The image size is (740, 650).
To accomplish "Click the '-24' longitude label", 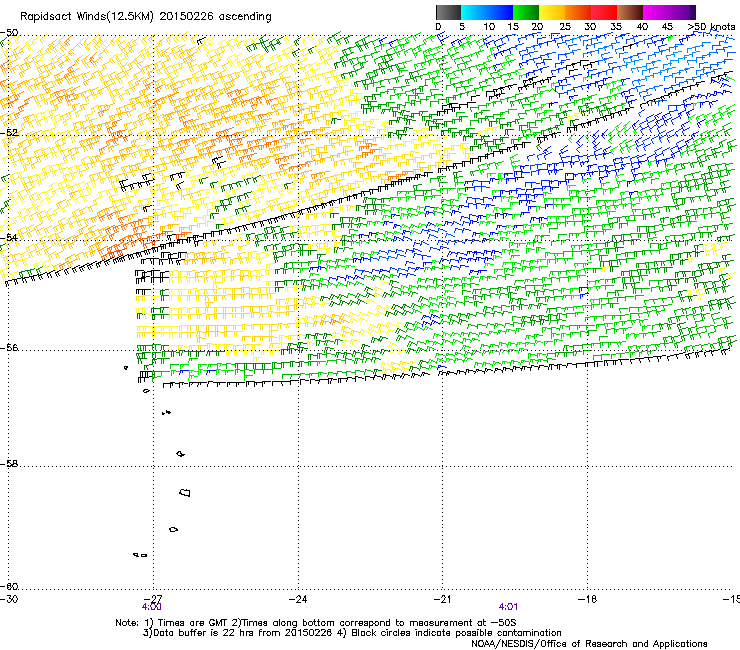I will tap(298, 599).
